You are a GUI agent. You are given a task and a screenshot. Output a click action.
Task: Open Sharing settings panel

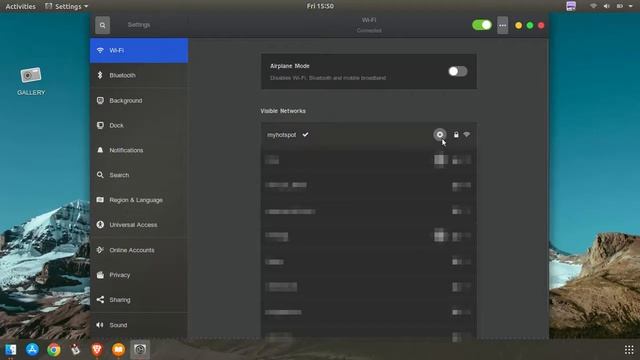(x=139, y=300)
